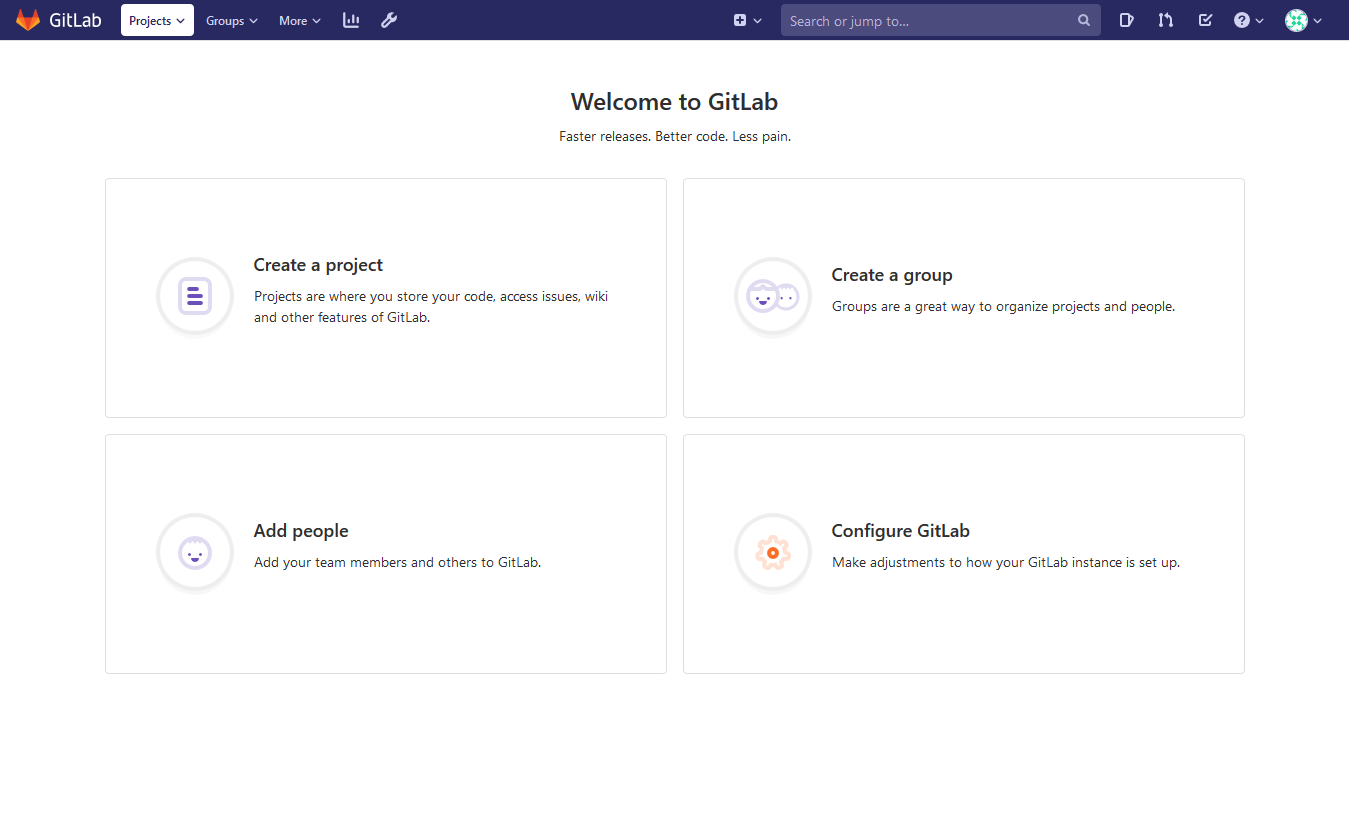Click the Create a project rocket icon
This screenshot has width=1349, height=825.
[x=194, y=296]
